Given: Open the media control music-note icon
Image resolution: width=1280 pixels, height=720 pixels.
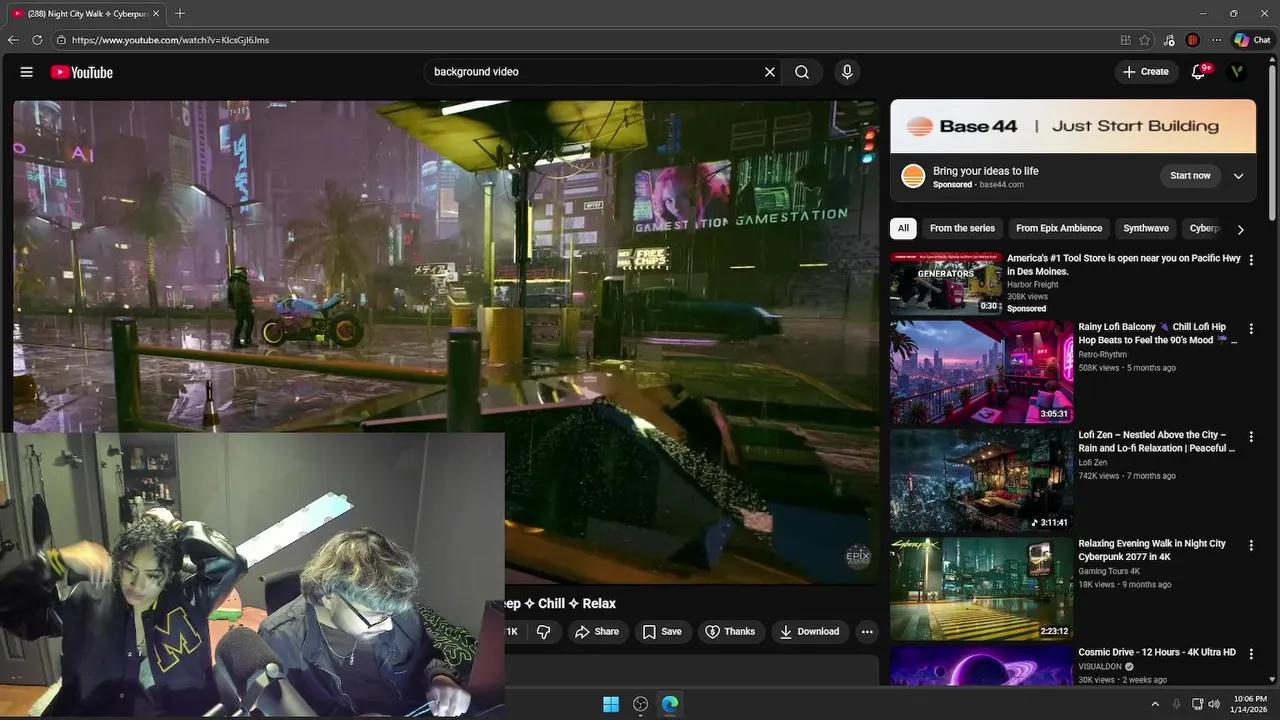Looking at the screenshot, I should [1169, 40].
